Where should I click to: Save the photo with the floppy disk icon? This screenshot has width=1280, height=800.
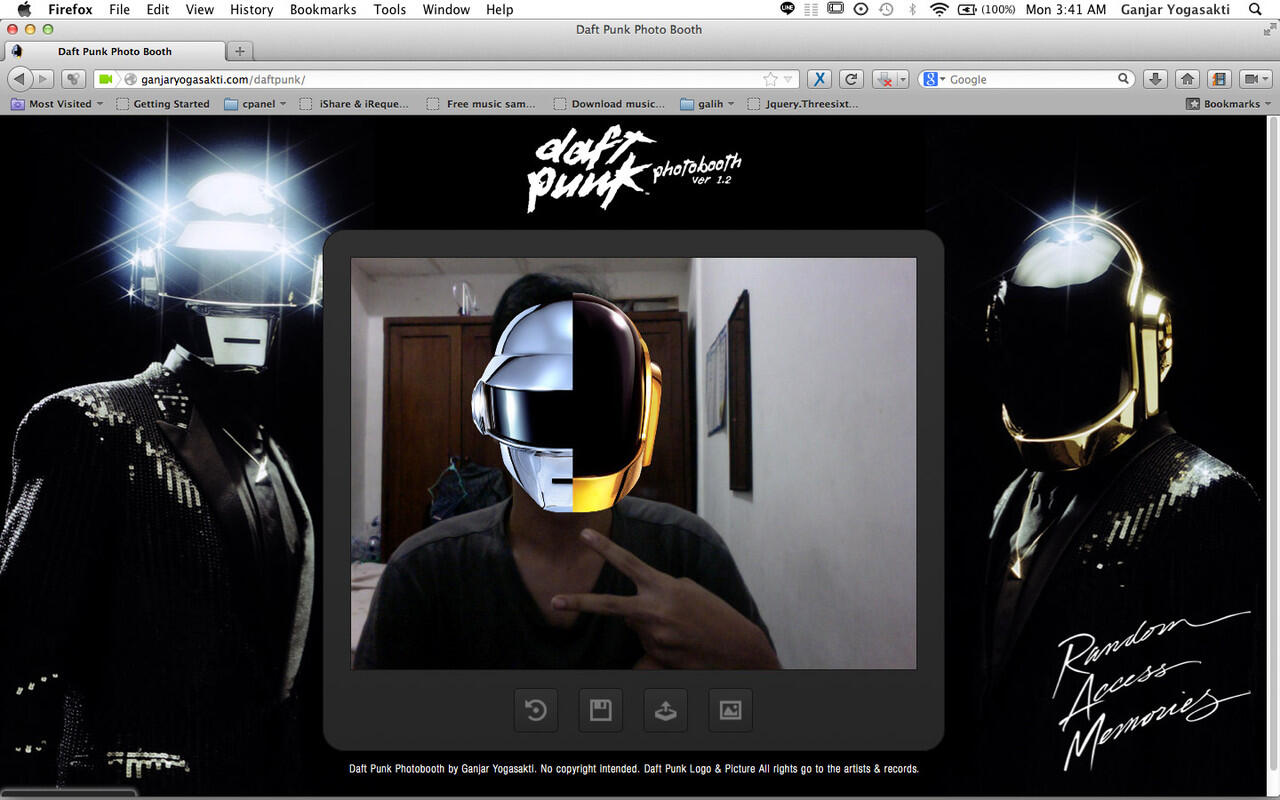click(600, 710)
